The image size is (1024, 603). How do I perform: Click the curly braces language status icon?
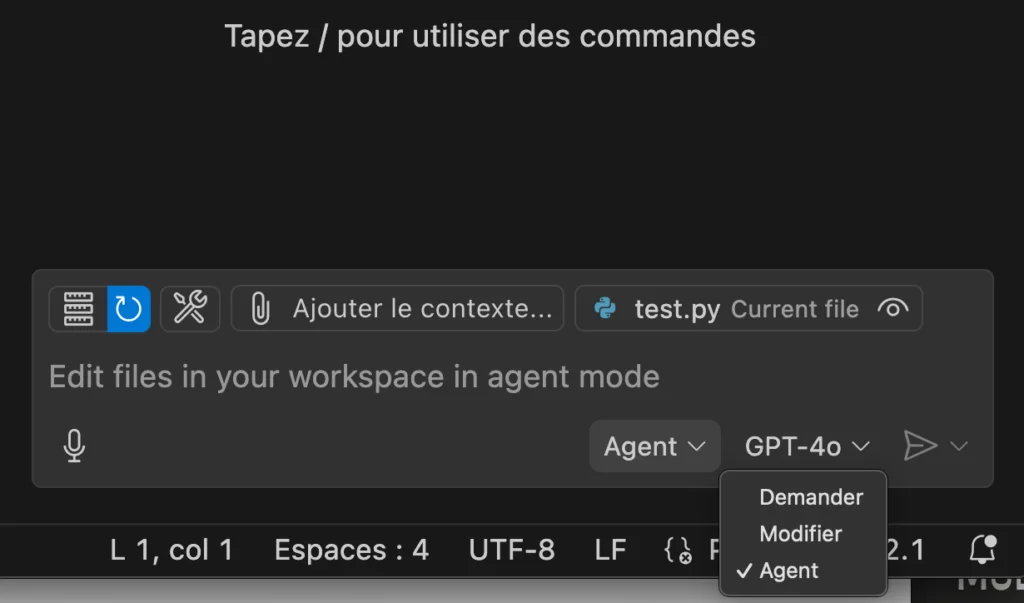(x=679, y=550)
